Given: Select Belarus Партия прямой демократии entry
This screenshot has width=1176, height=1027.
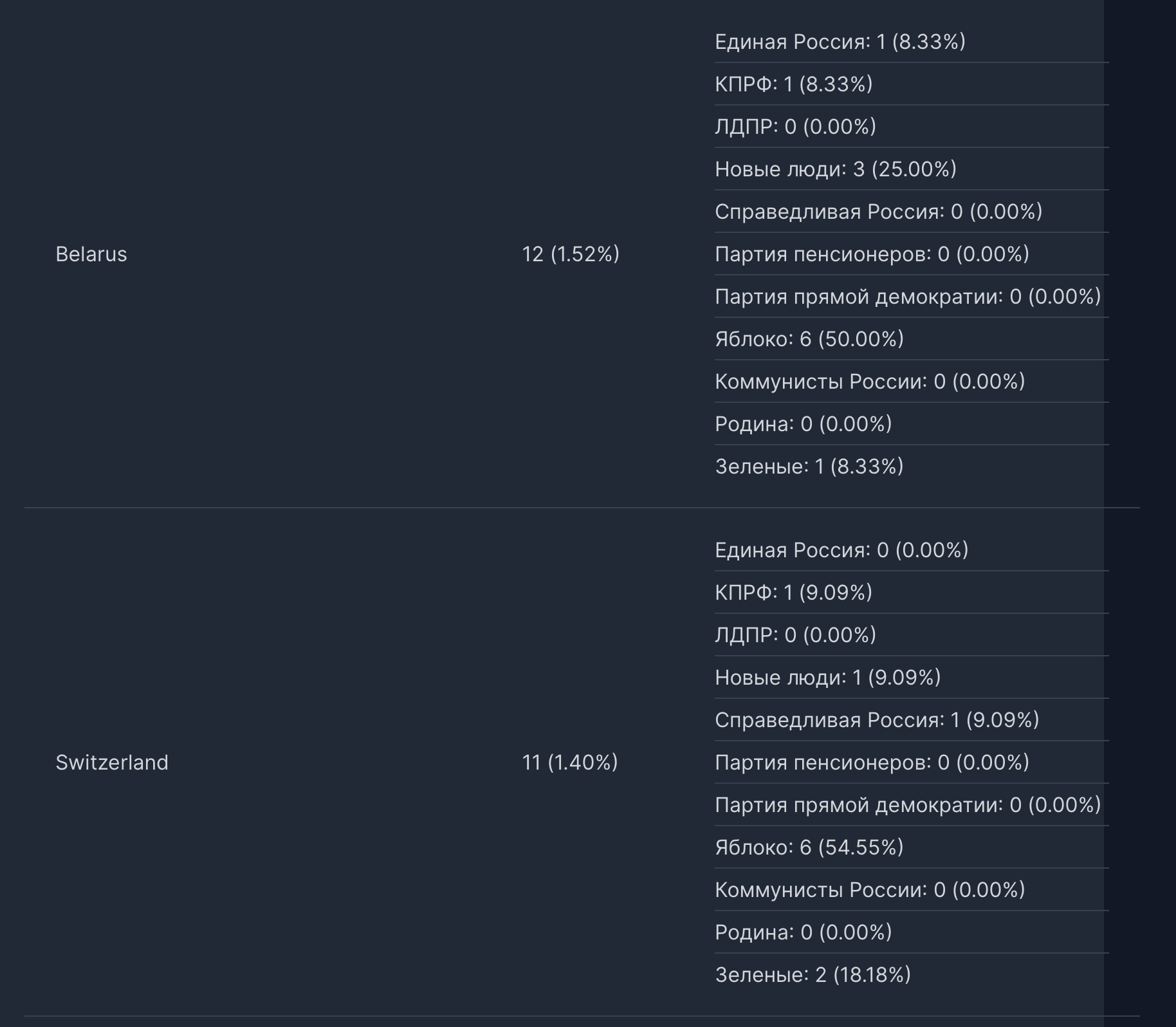Looking at the screenshot, I should tap(912, 297).
